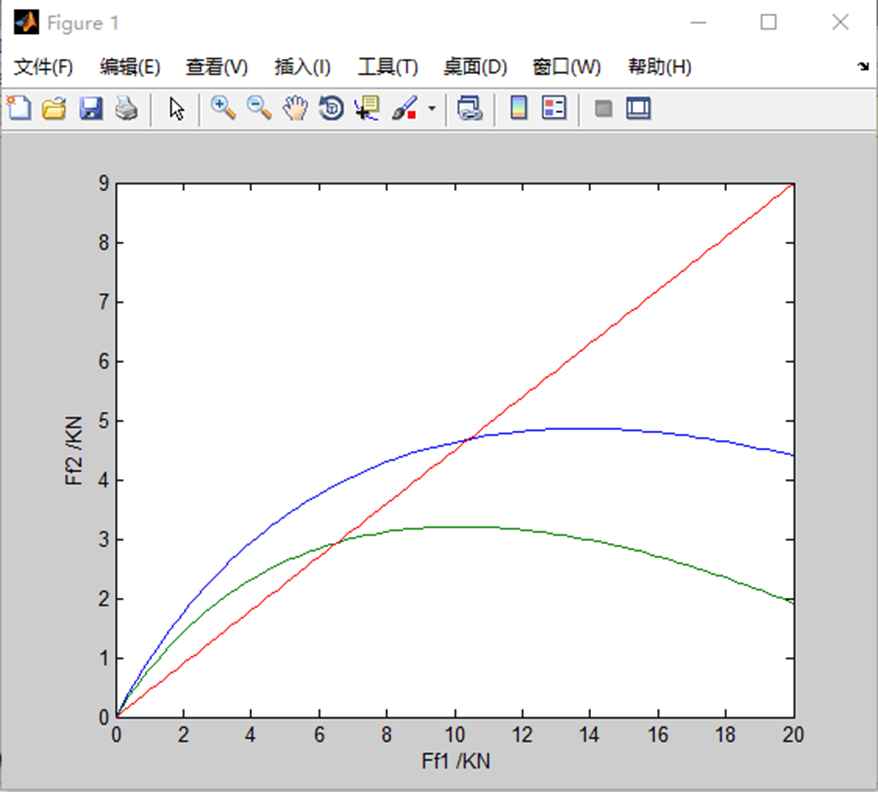Image resolution: width=878 pixels, height=792 pixels.
Task: Select the Pan hand tool
Action: [295, 108]
